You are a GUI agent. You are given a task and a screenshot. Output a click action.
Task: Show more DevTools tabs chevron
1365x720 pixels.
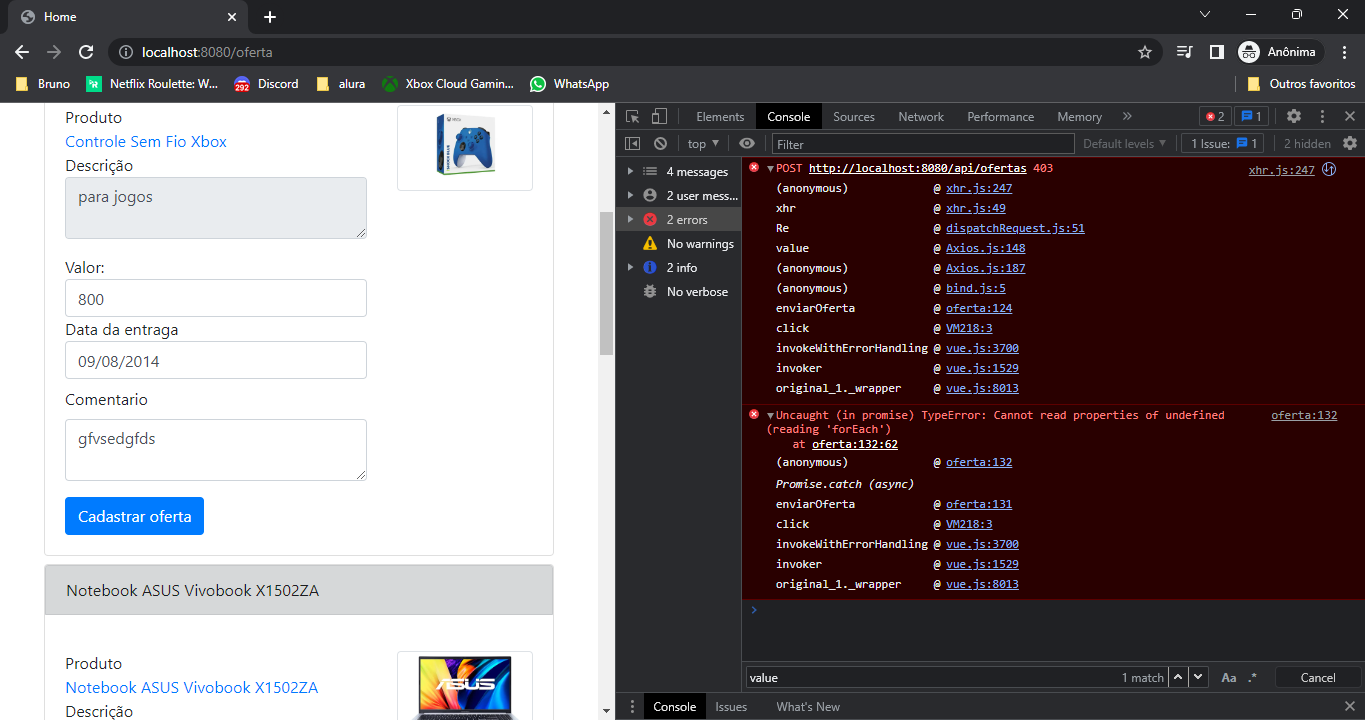click(1127, 117)
